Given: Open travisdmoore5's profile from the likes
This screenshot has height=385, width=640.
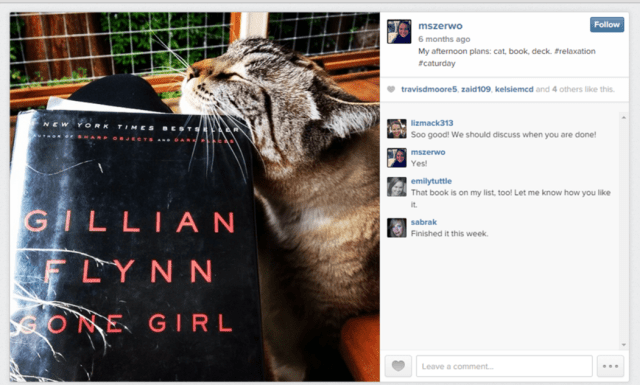Looking at the screenshot, I should coord(429,89).
